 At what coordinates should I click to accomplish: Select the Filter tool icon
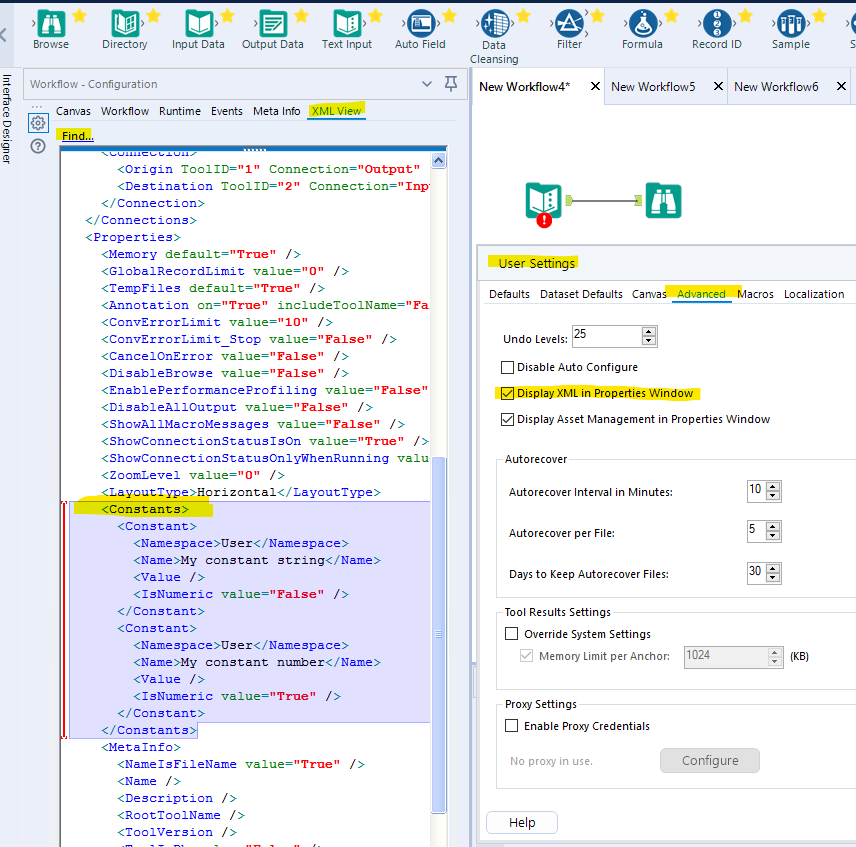pos(569,24)
